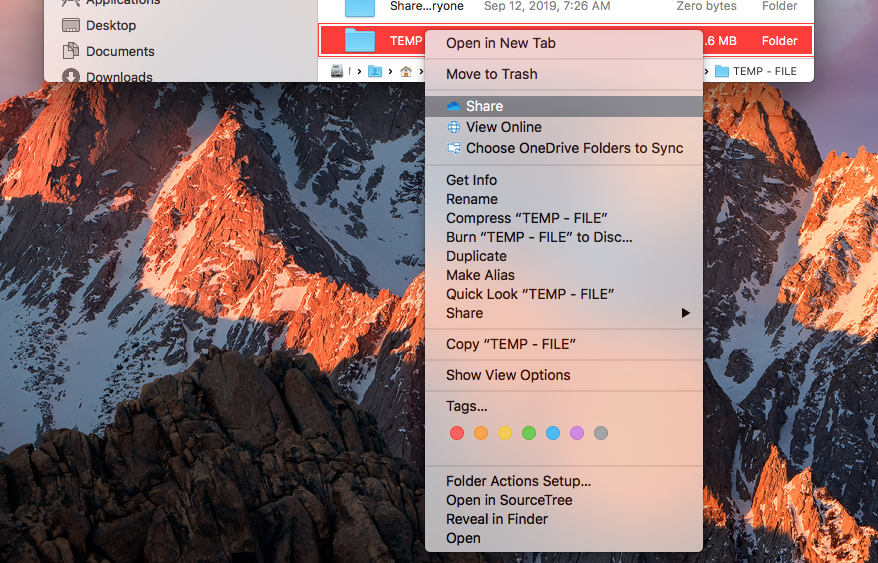Click the sync folders icon beside Choose OneDrive Folders
The width and height of the screenshot is (878, 563).
click(x=454, y=148)
